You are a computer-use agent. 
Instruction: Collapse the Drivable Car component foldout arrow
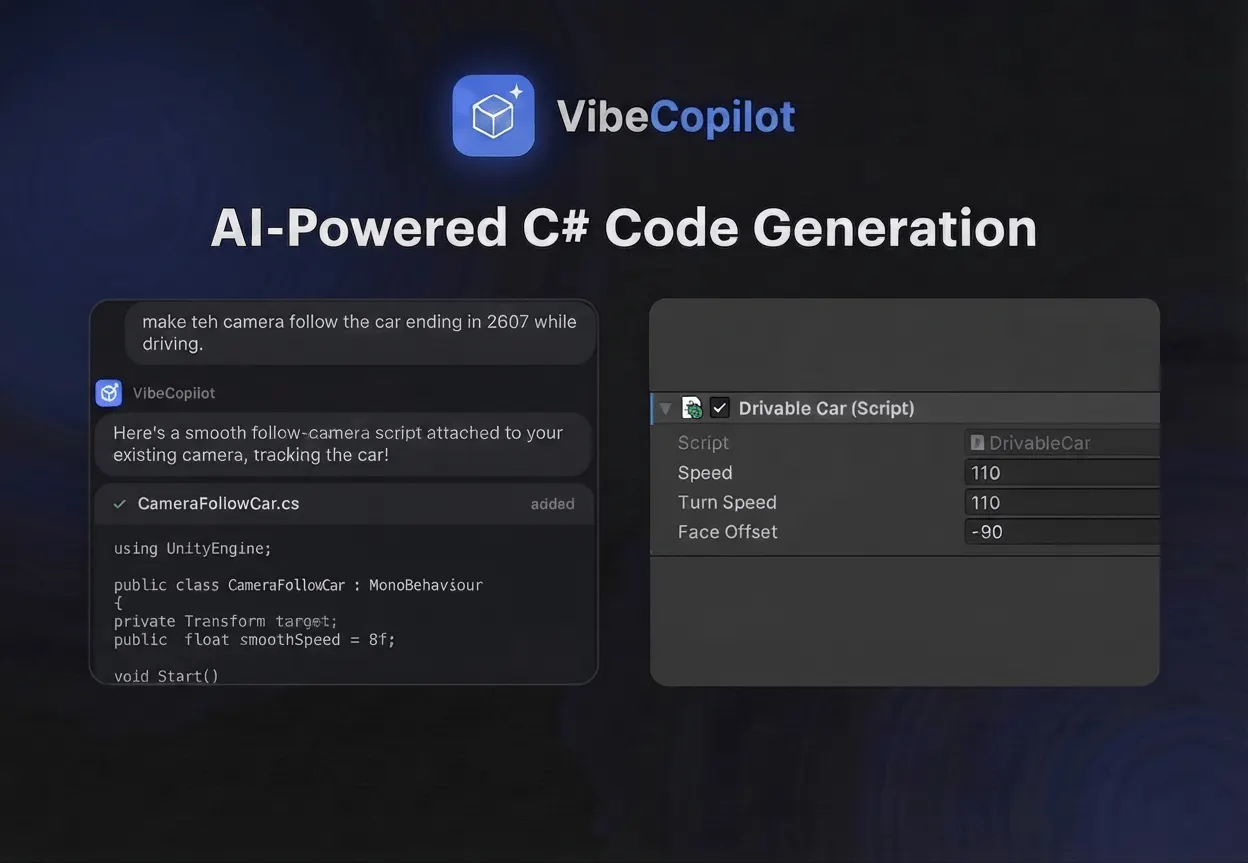(666, 409)
